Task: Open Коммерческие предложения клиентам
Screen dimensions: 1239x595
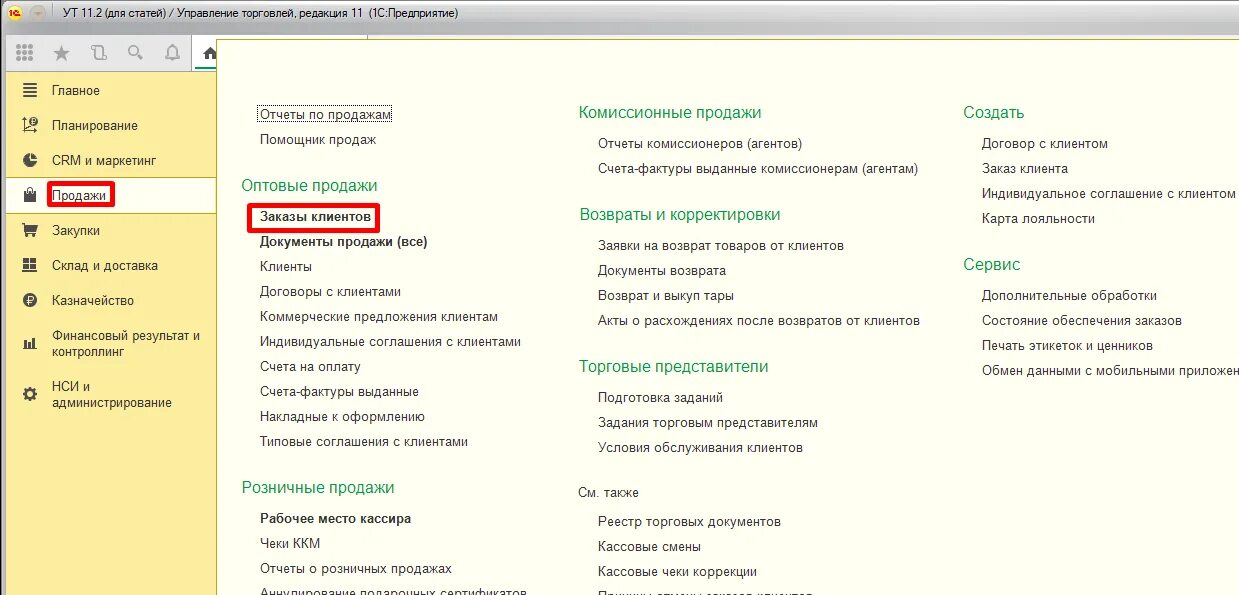Action: [x=379, y=316]
